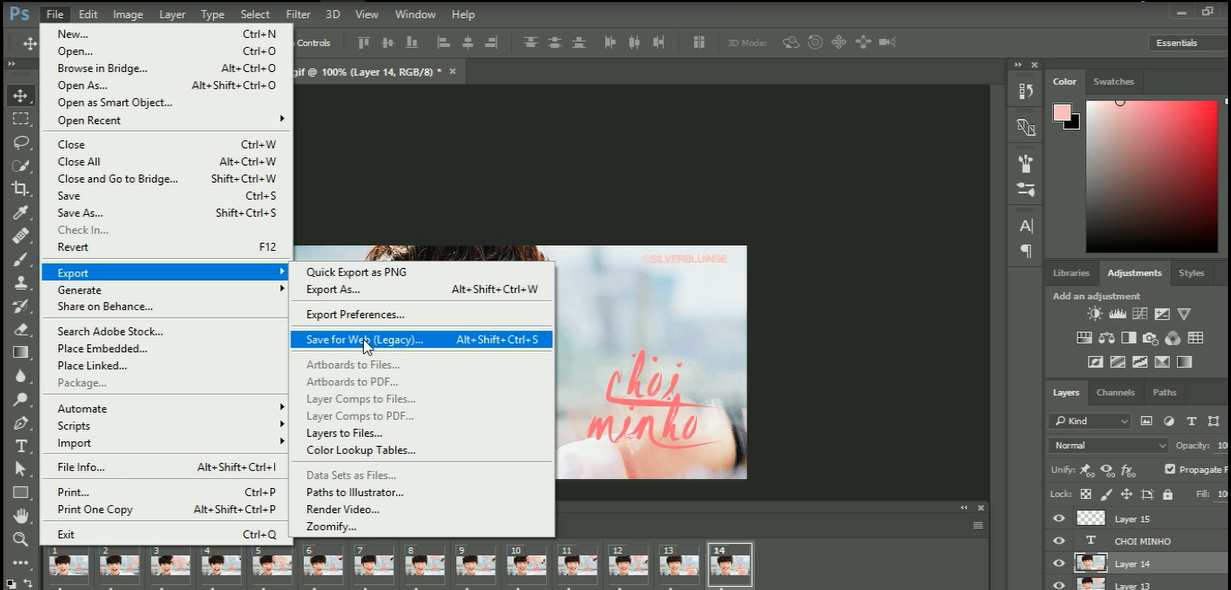
Task: Select the Path Selection tool
Action: click(20, 469)
